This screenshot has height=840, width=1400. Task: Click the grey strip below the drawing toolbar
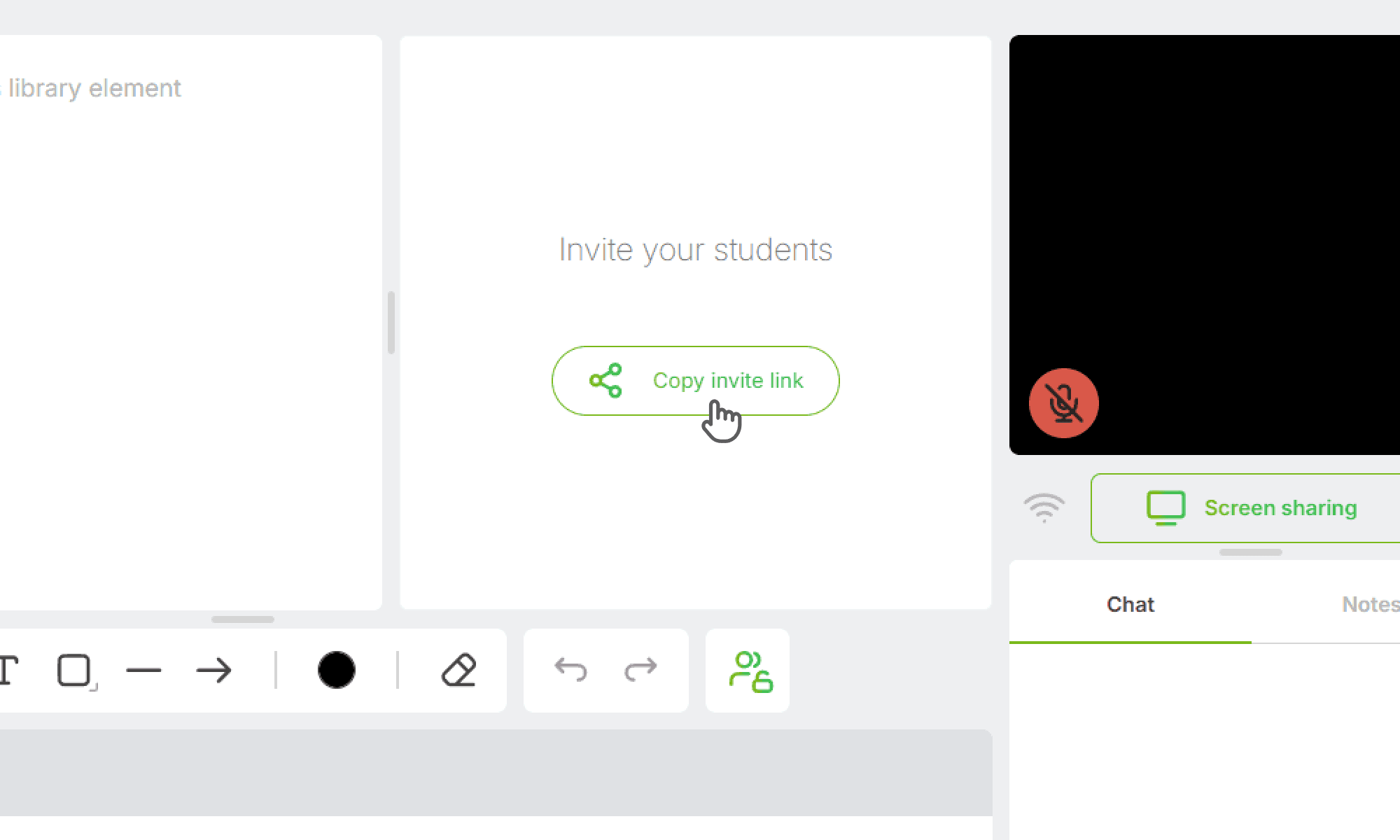tap(496, 773)
